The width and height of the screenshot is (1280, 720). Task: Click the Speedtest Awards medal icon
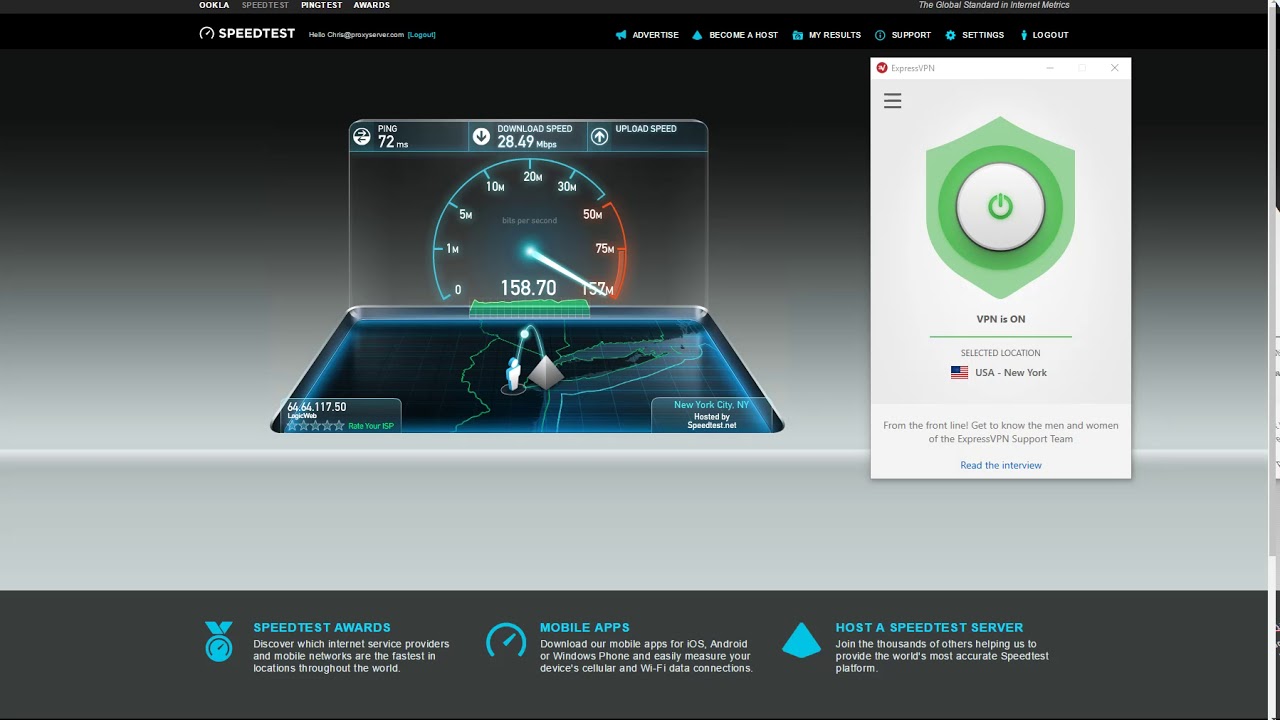(218, 641)
